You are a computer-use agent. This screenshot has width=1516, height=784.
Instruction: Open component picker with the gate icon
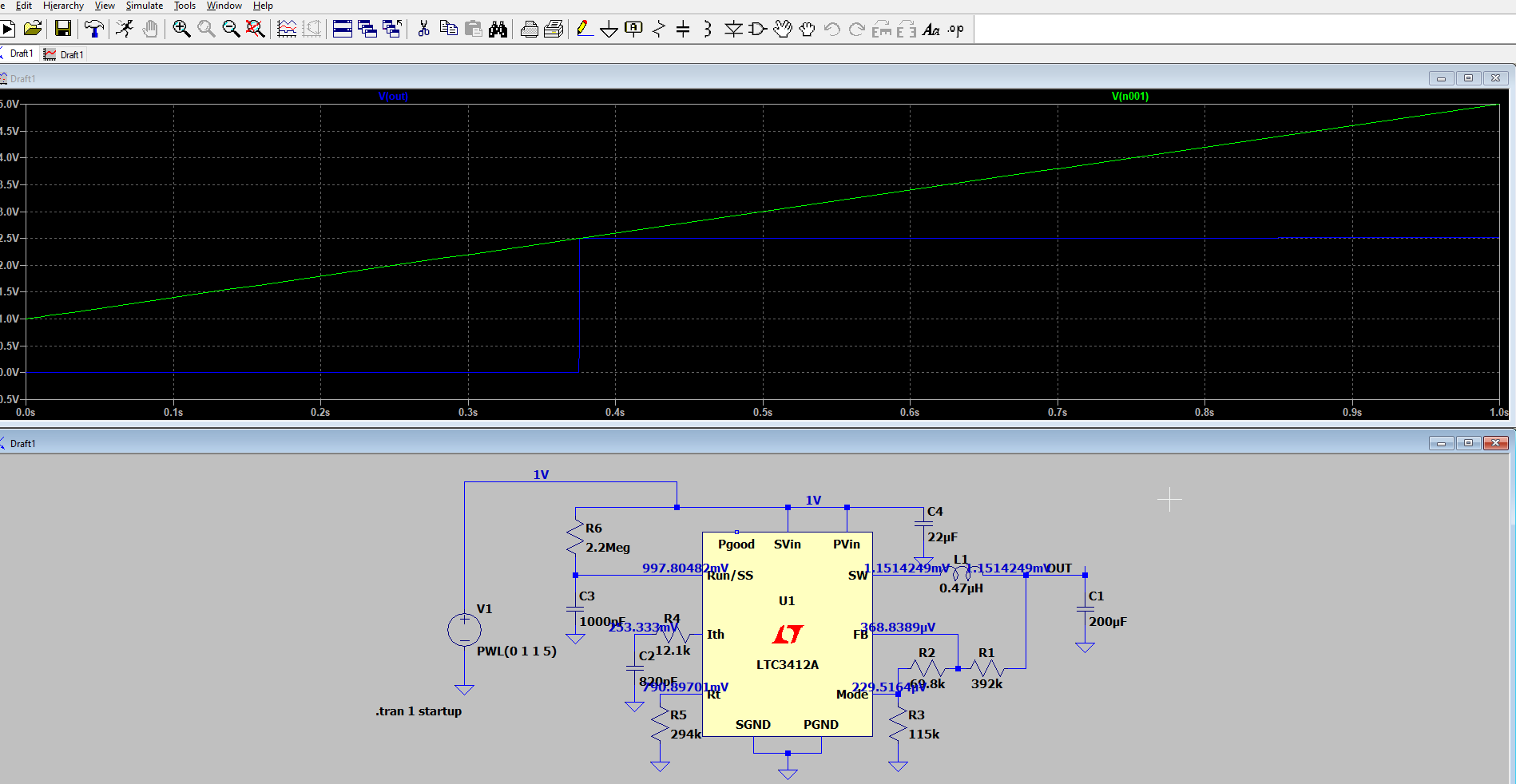click(x=758, y=30)
